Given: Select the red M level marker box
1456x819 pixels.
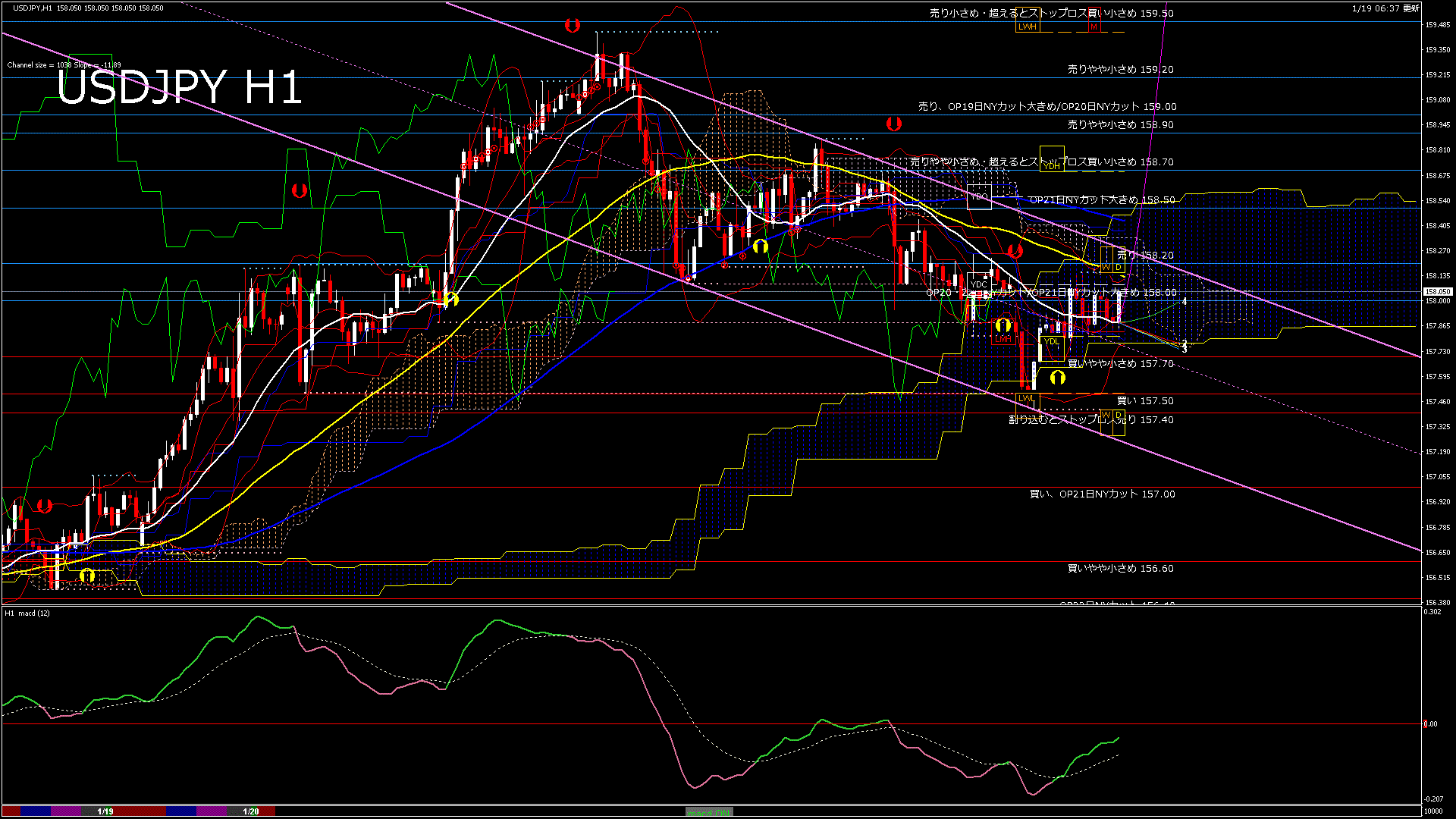Looking at the screenshot, I should (1094, 27).
